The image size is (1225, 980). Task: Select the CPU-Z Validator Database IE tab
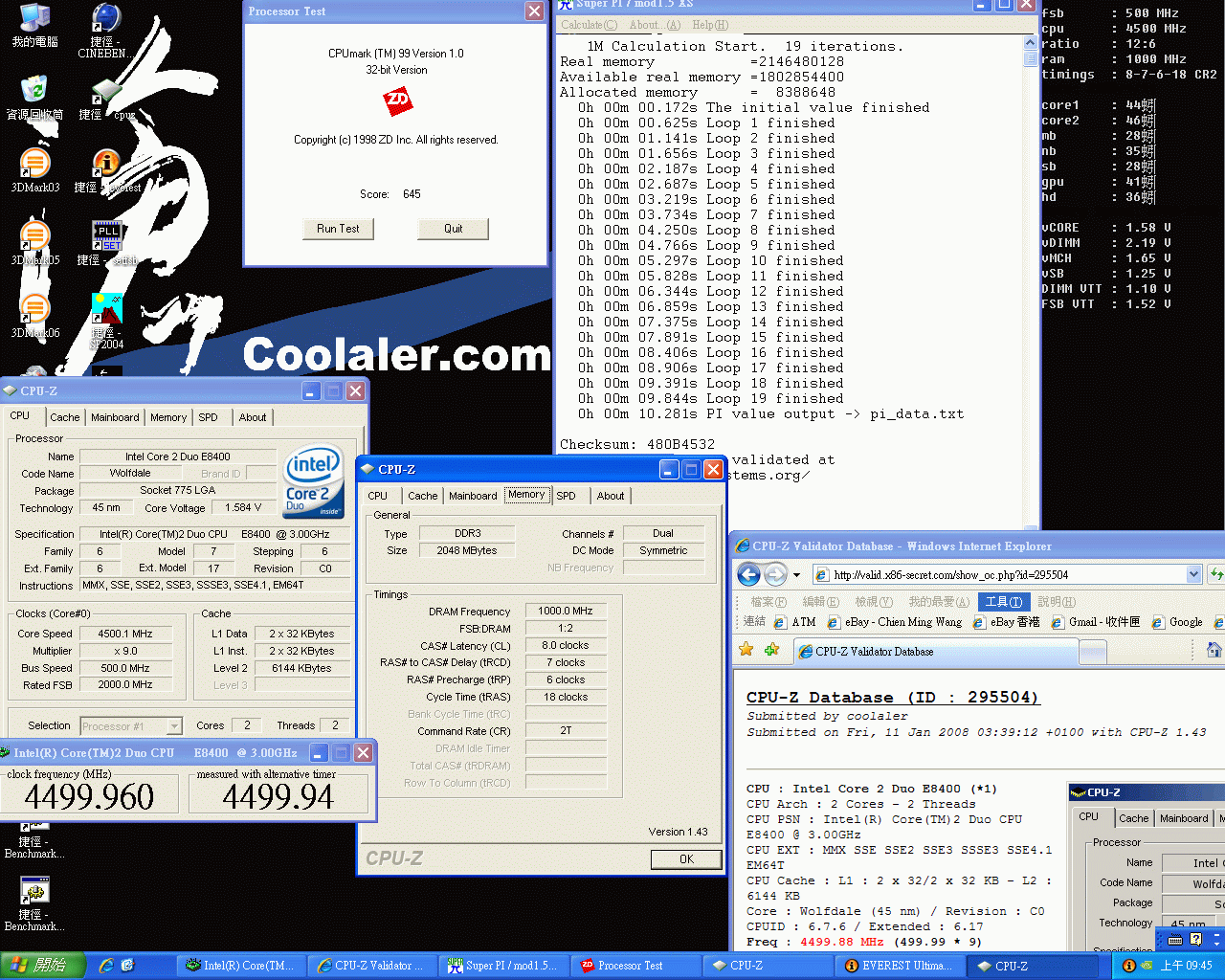[935, 652]
